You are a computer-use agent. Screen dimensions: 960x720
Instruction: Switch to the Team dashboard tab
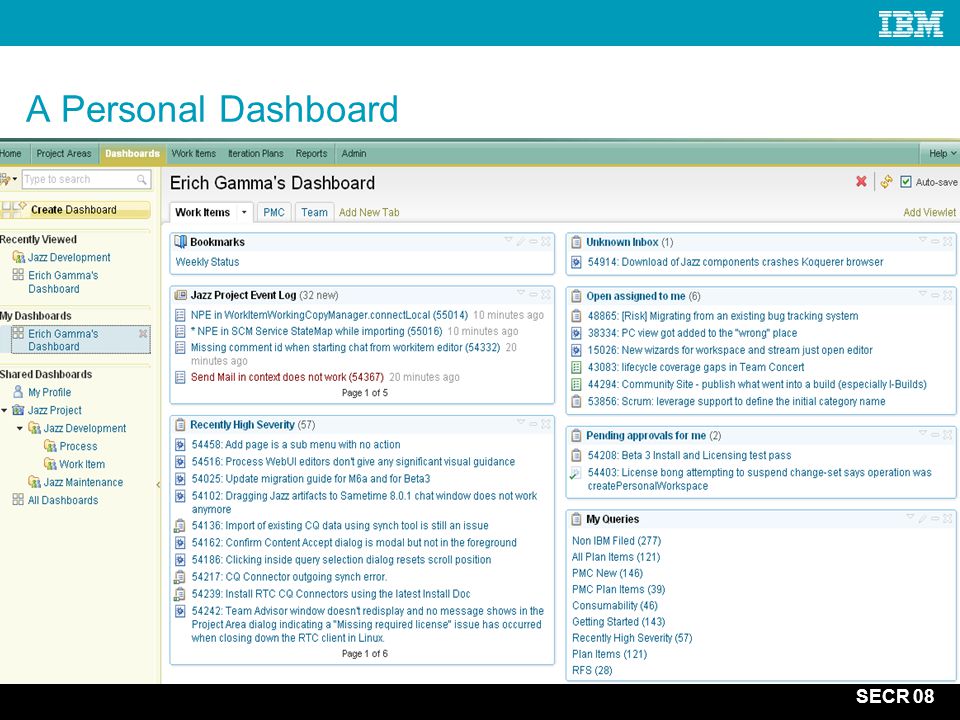pyautogui.click(x=314, y=212)
